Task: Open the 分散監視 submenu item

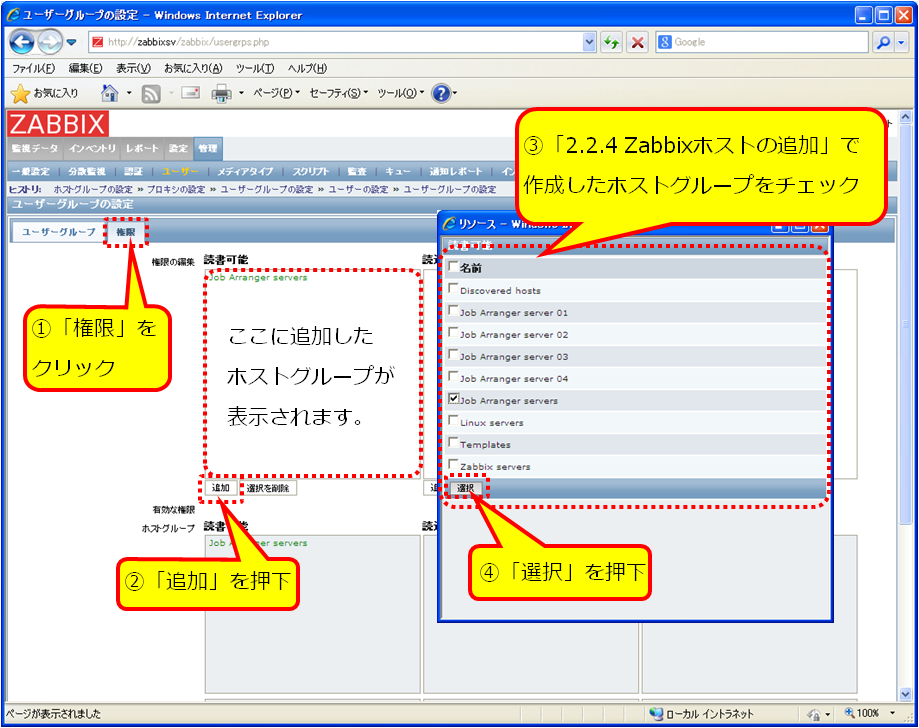Action: [x=87, y=172]
